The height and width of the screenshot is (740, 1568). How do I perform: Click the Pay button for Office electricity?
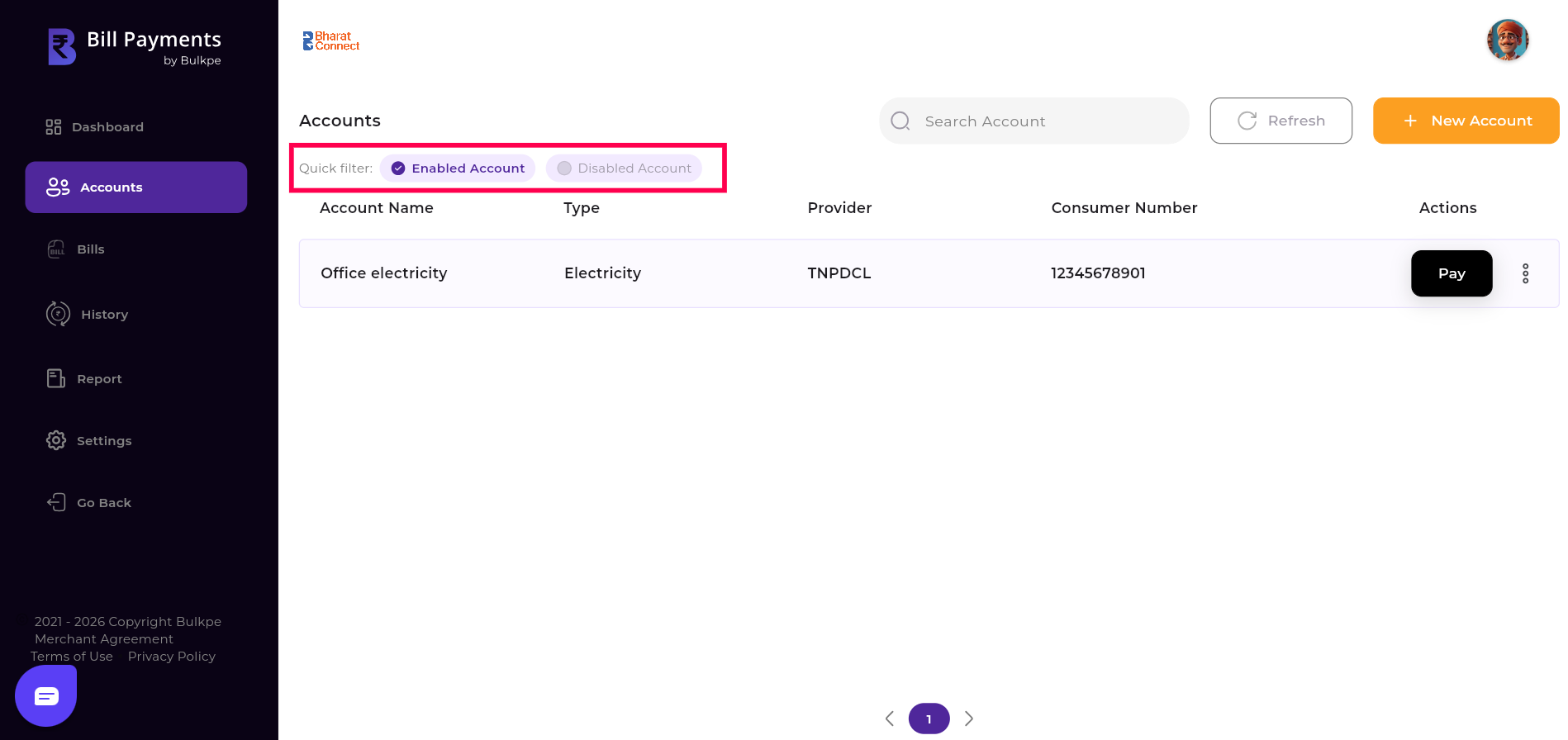(x=1451, y=273)
